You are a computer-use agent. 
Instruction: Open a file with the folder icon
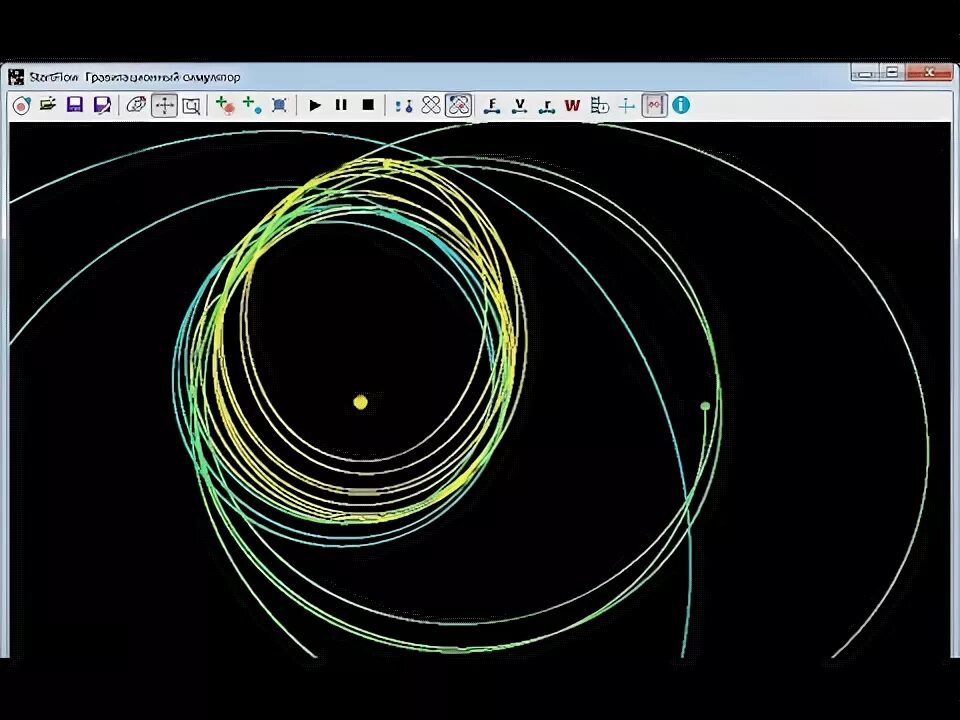[x=48, y=105]
